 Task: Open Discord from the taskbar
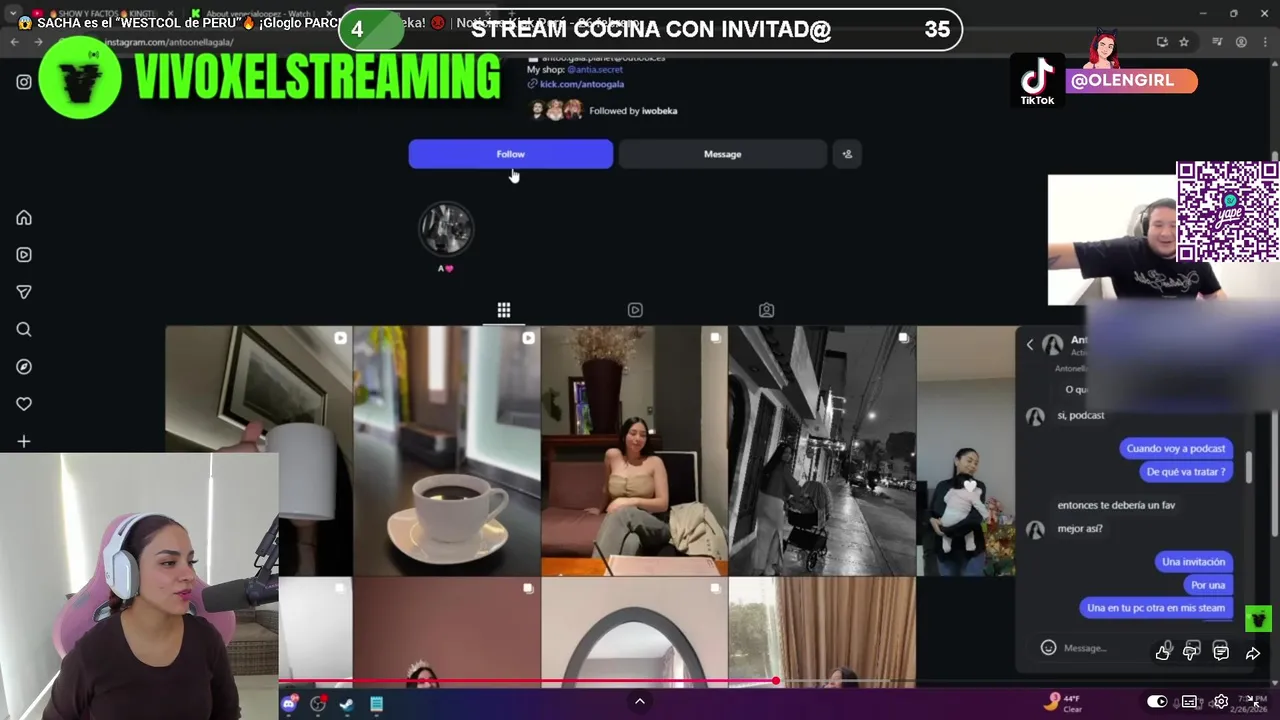point(289,704)
